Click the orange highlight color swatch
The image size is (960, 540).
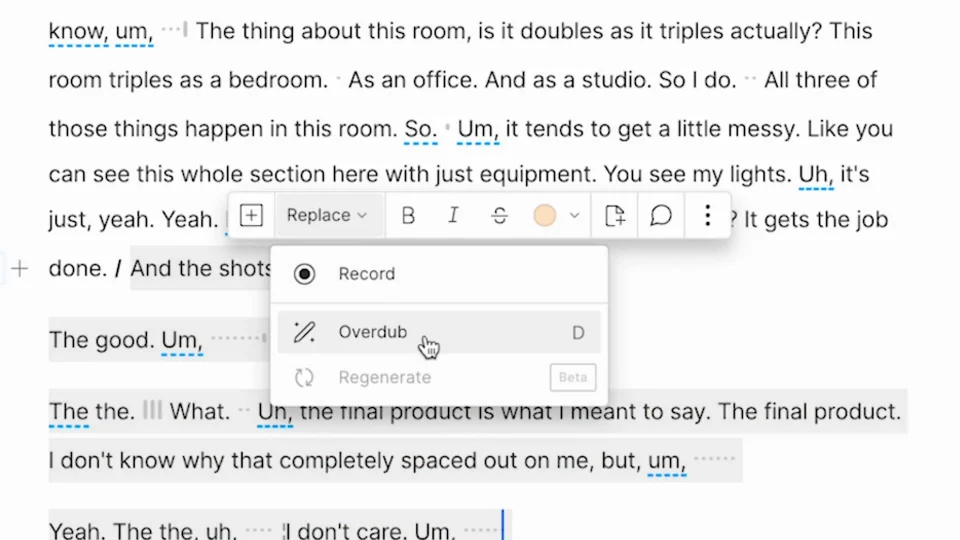click(x=544, y=216)
